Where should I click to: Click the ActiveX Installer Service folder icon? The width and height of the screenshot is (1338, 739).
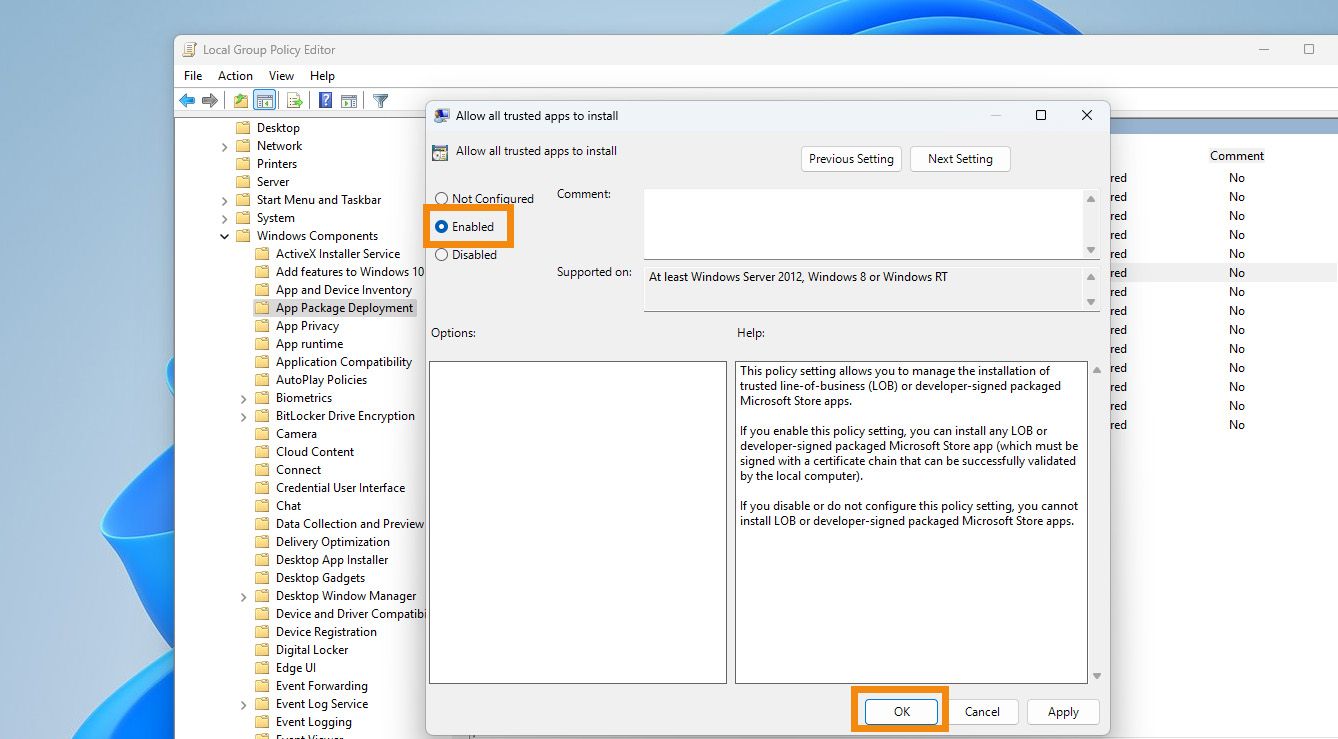[x=262, y=254]
